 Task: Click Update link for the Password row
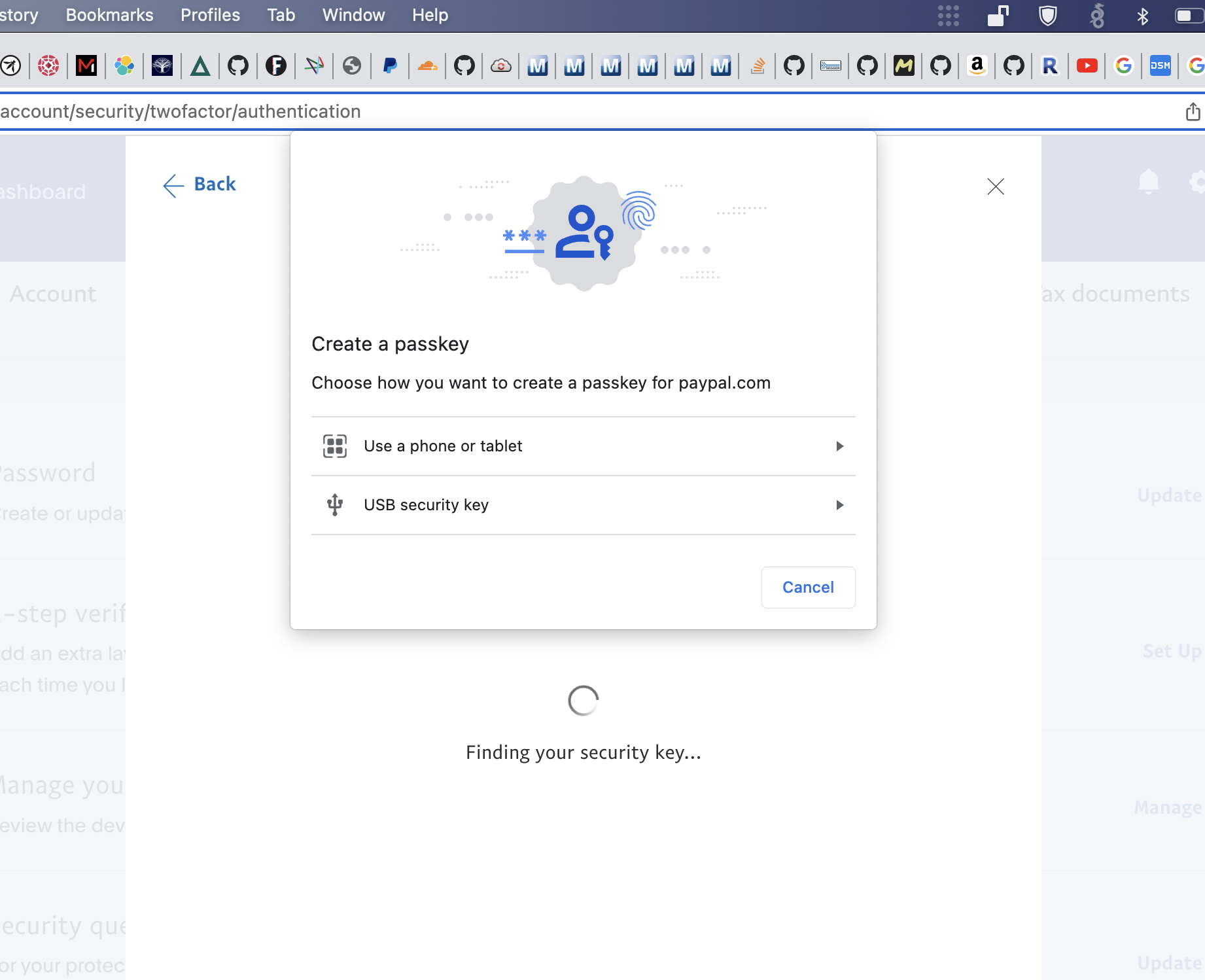point(1170,495)
